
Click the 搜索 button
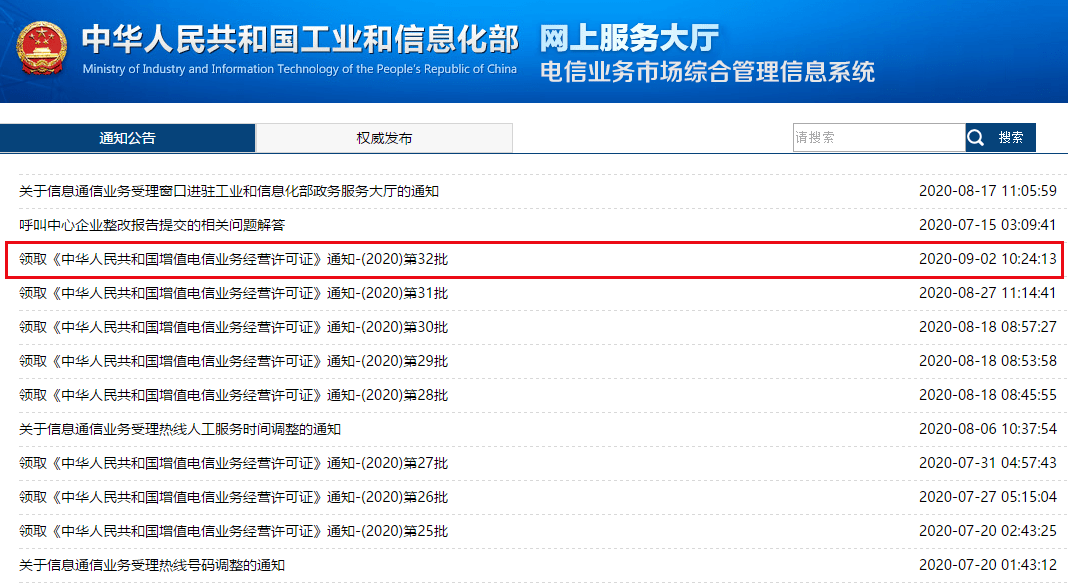point(1001,138)
